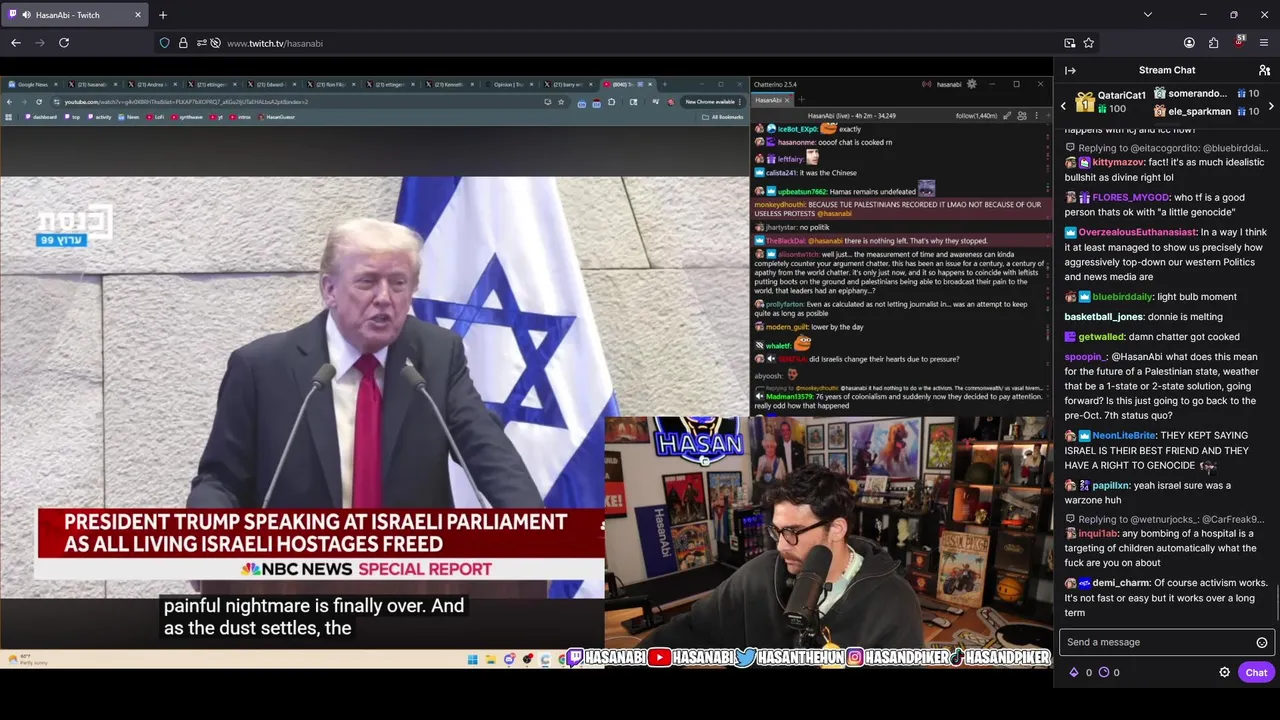Viewport: 1280px width, 720px height.
Task: Bookmark this page with star
Action: [1089, 43]
